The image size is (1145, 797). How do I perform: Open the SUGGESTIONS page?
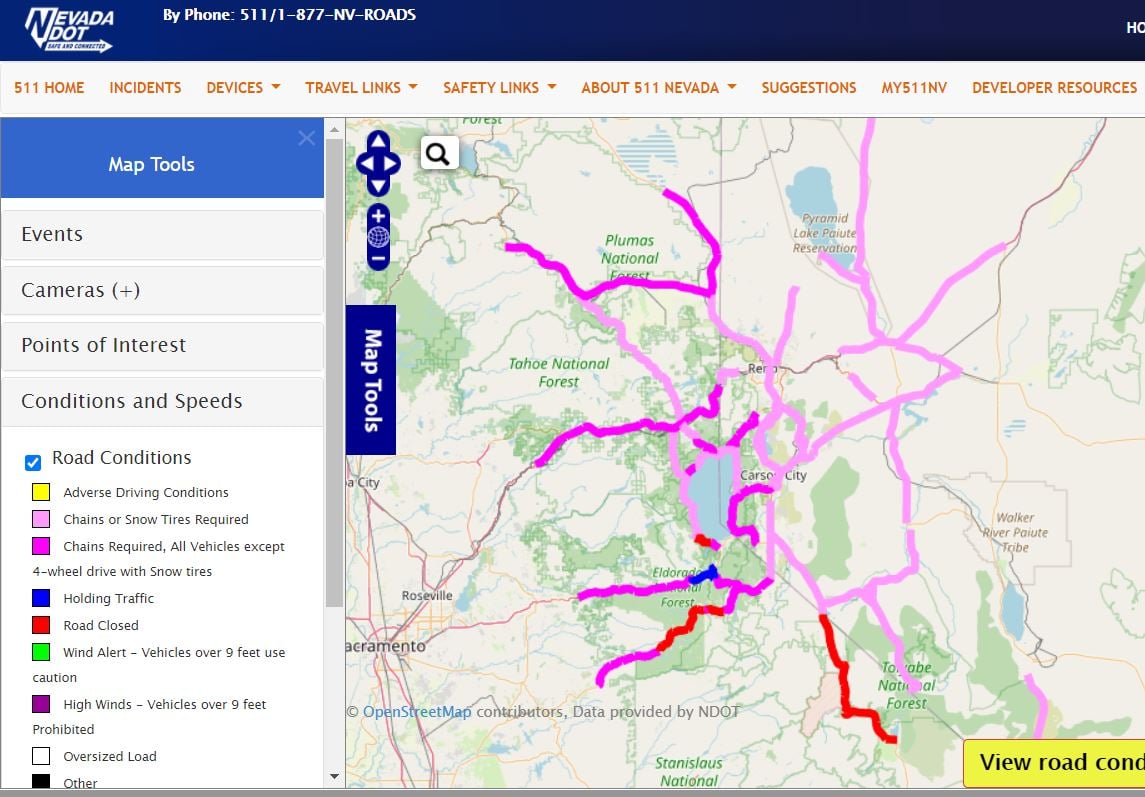coord(809,88)
